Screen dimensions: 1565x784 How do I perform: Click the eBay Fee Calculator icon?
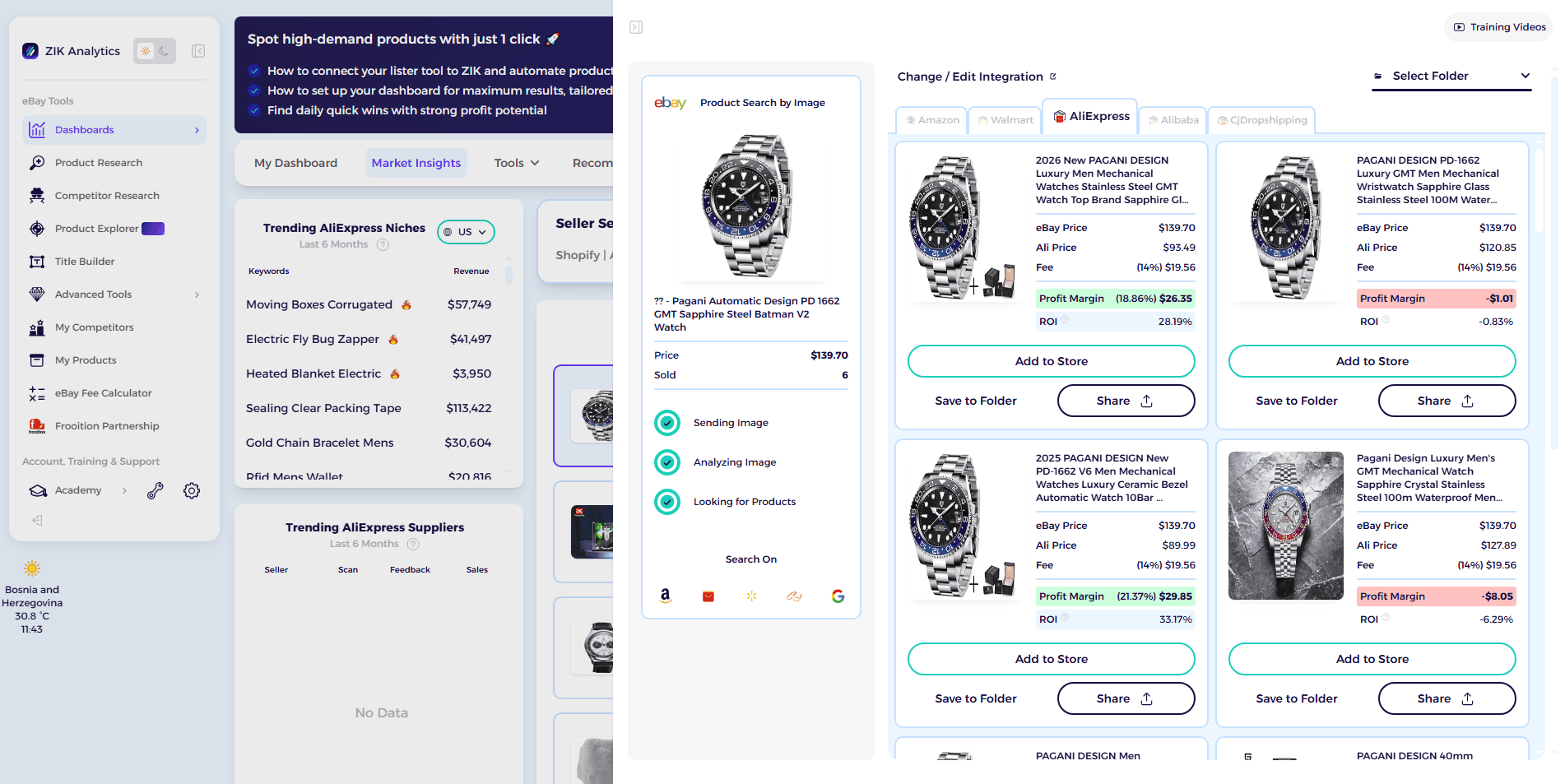click(x=37, y=393)
